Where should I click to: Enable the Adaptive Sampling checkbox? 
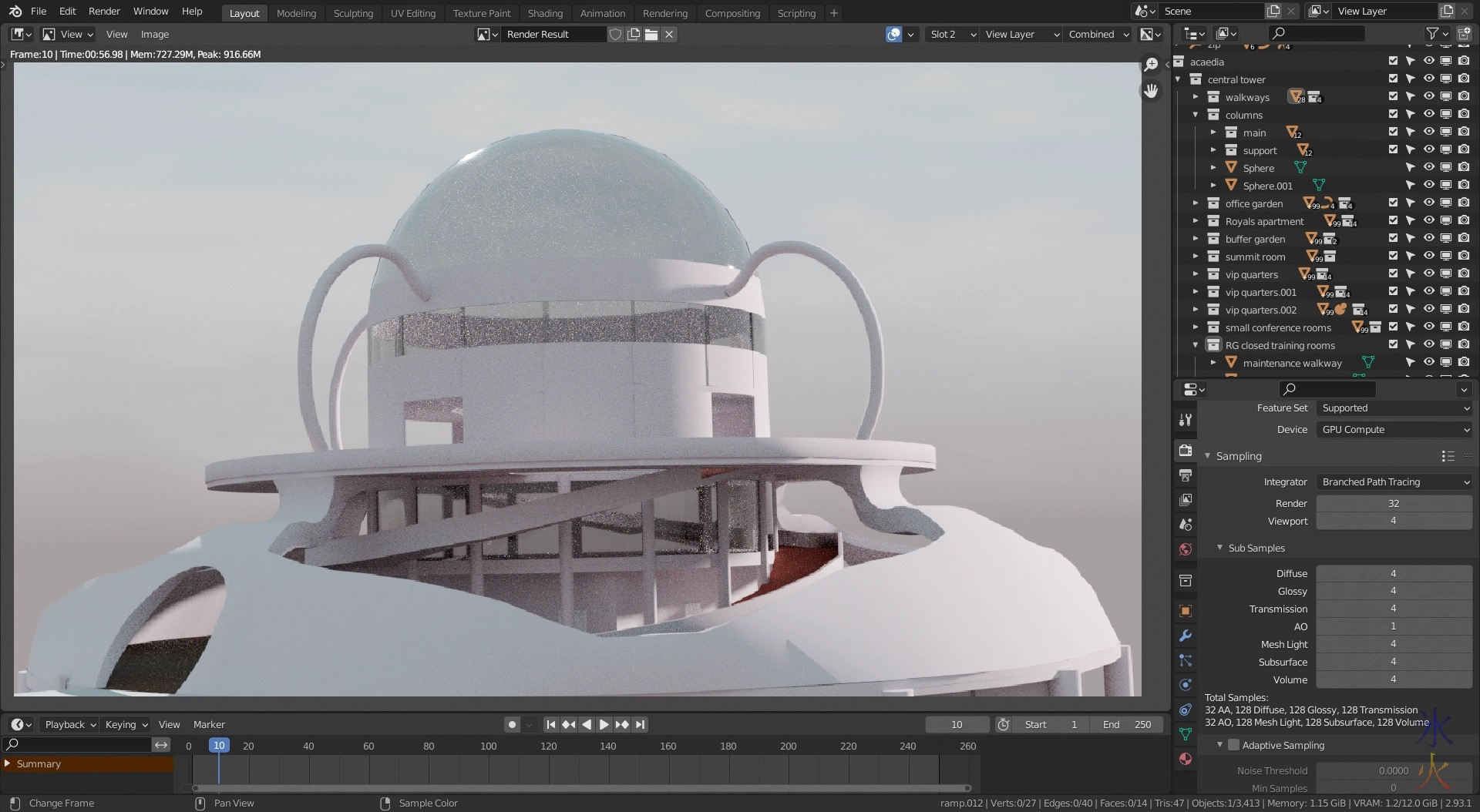point(1233,745)
